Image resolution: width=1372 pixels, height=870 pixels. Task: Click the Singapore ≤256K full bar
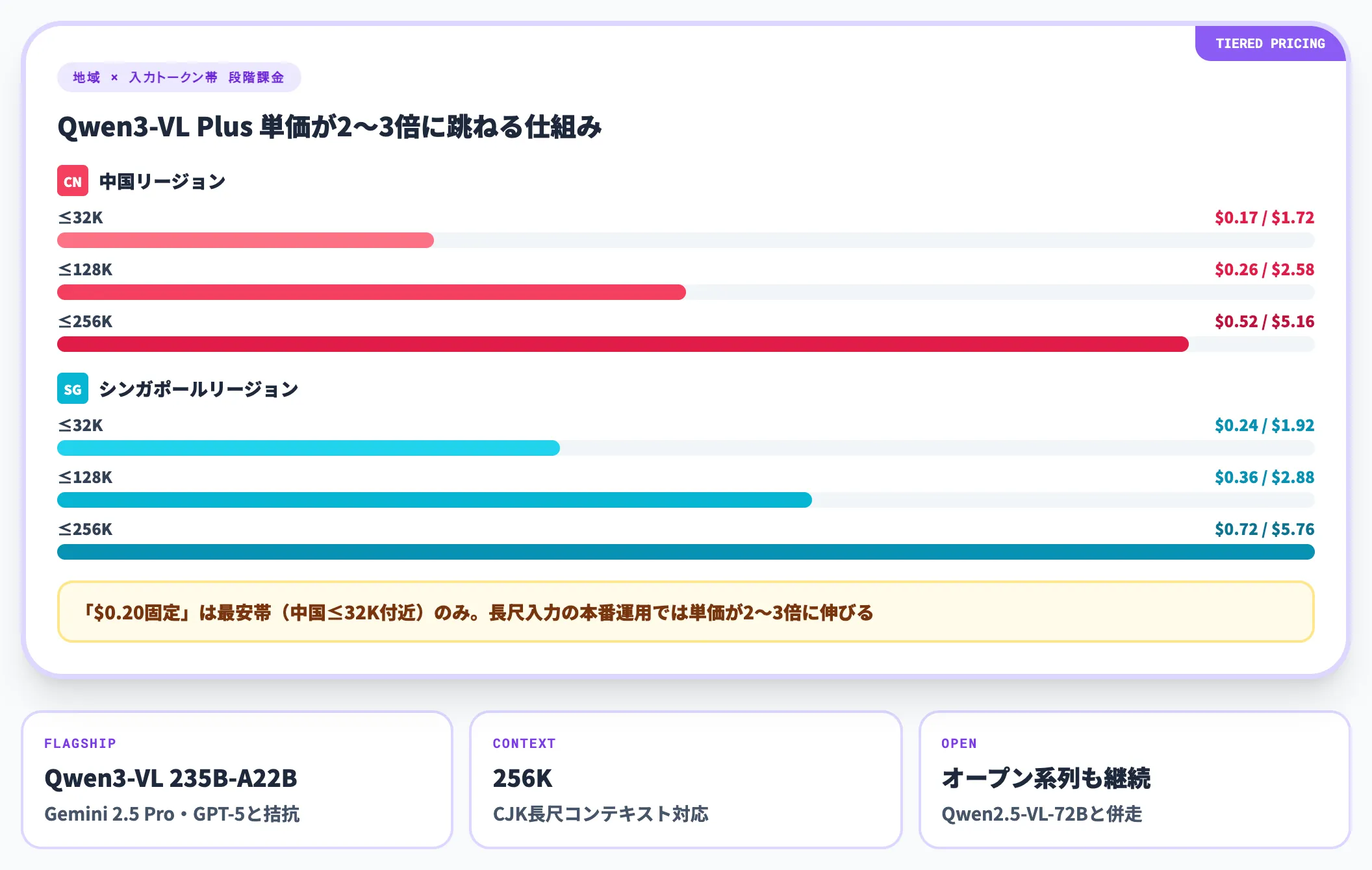tap(686, 552)
